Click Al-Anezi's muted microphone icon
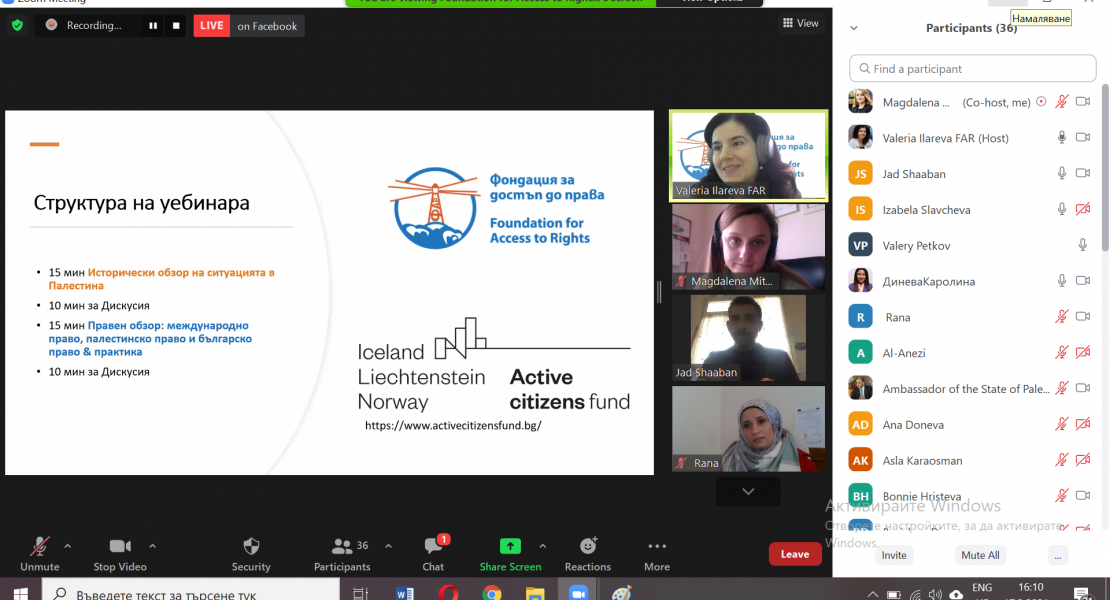1110x600 pixels. [x=1062, y=352]
